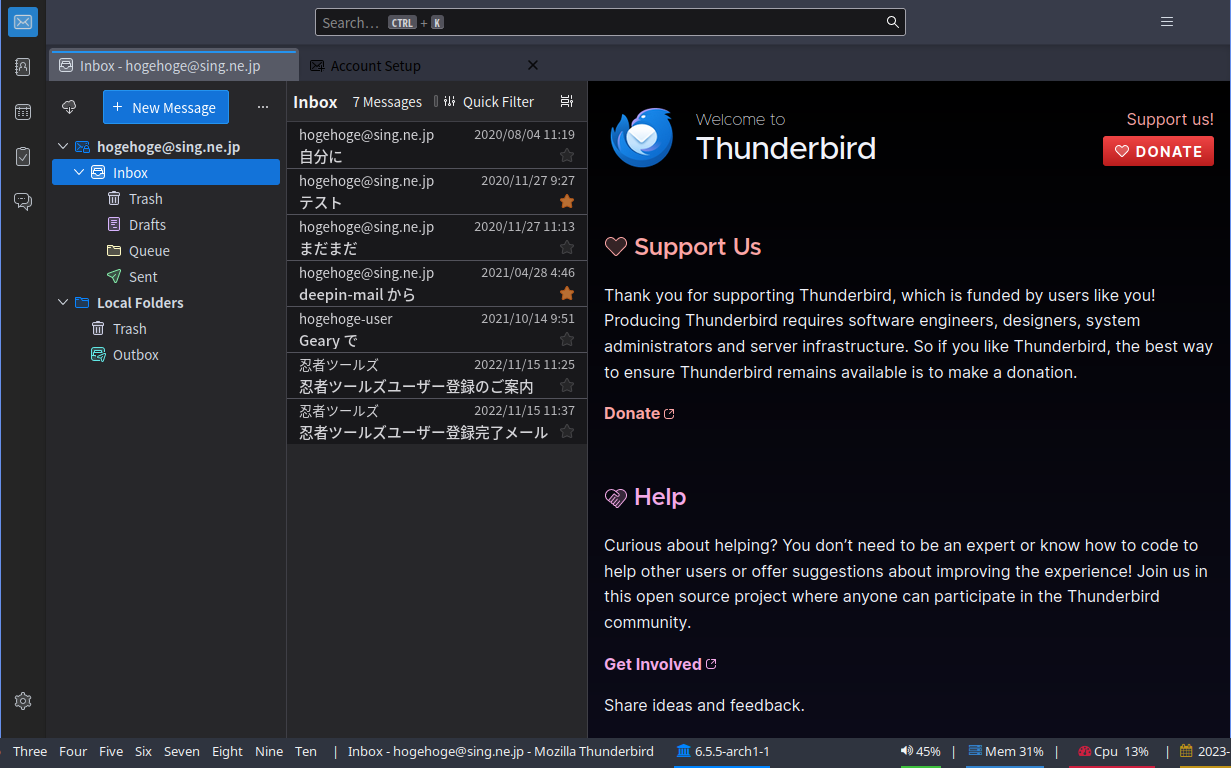Viewport: 1231px width, 768px height.
Task: Open the Get Involved link
Action: point(660,664)
